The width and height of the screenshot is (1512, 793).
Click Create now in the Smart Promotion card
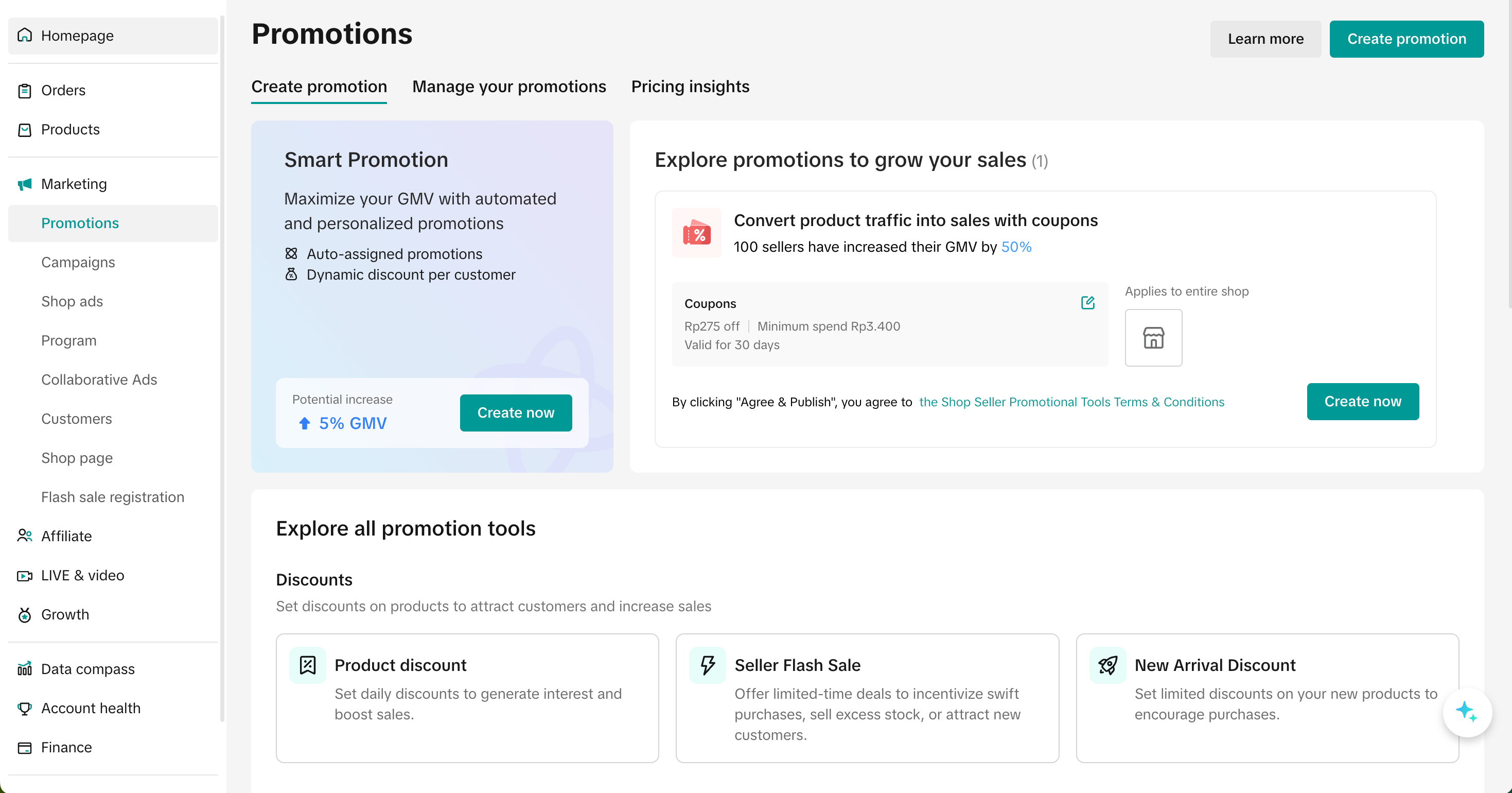515,412
